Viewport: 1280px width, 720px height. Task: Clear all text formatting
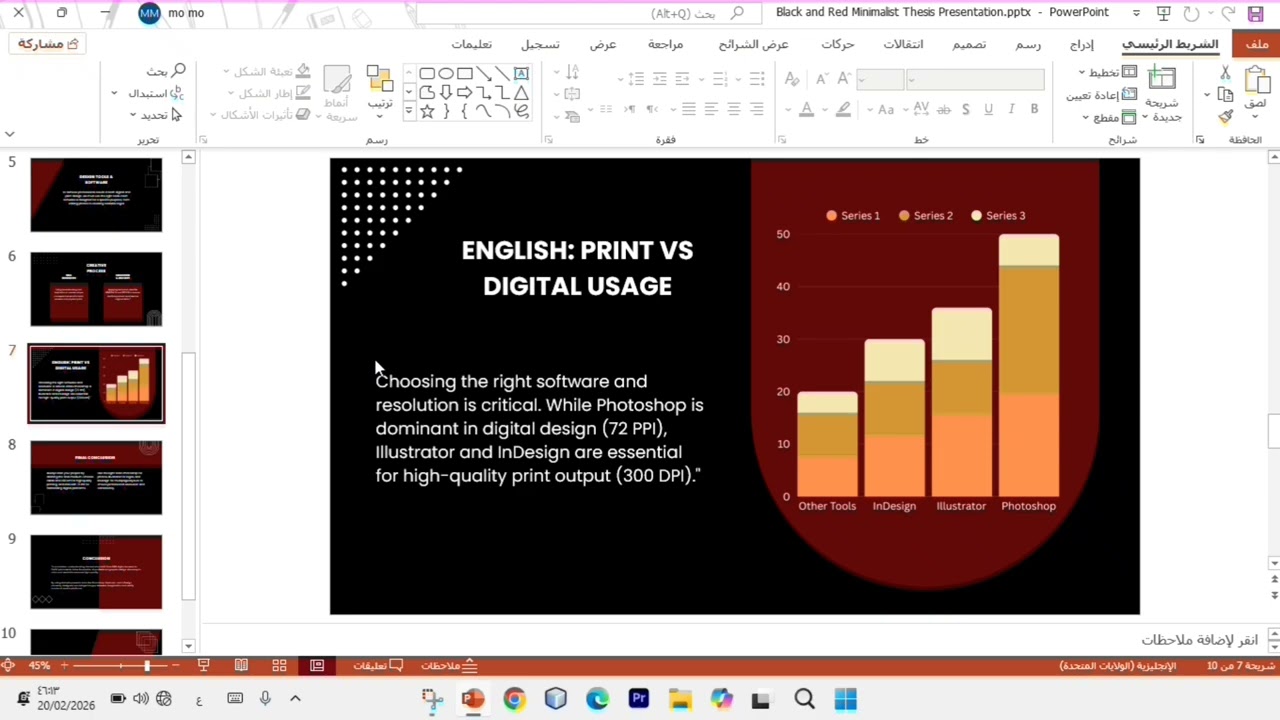point(792,79)
